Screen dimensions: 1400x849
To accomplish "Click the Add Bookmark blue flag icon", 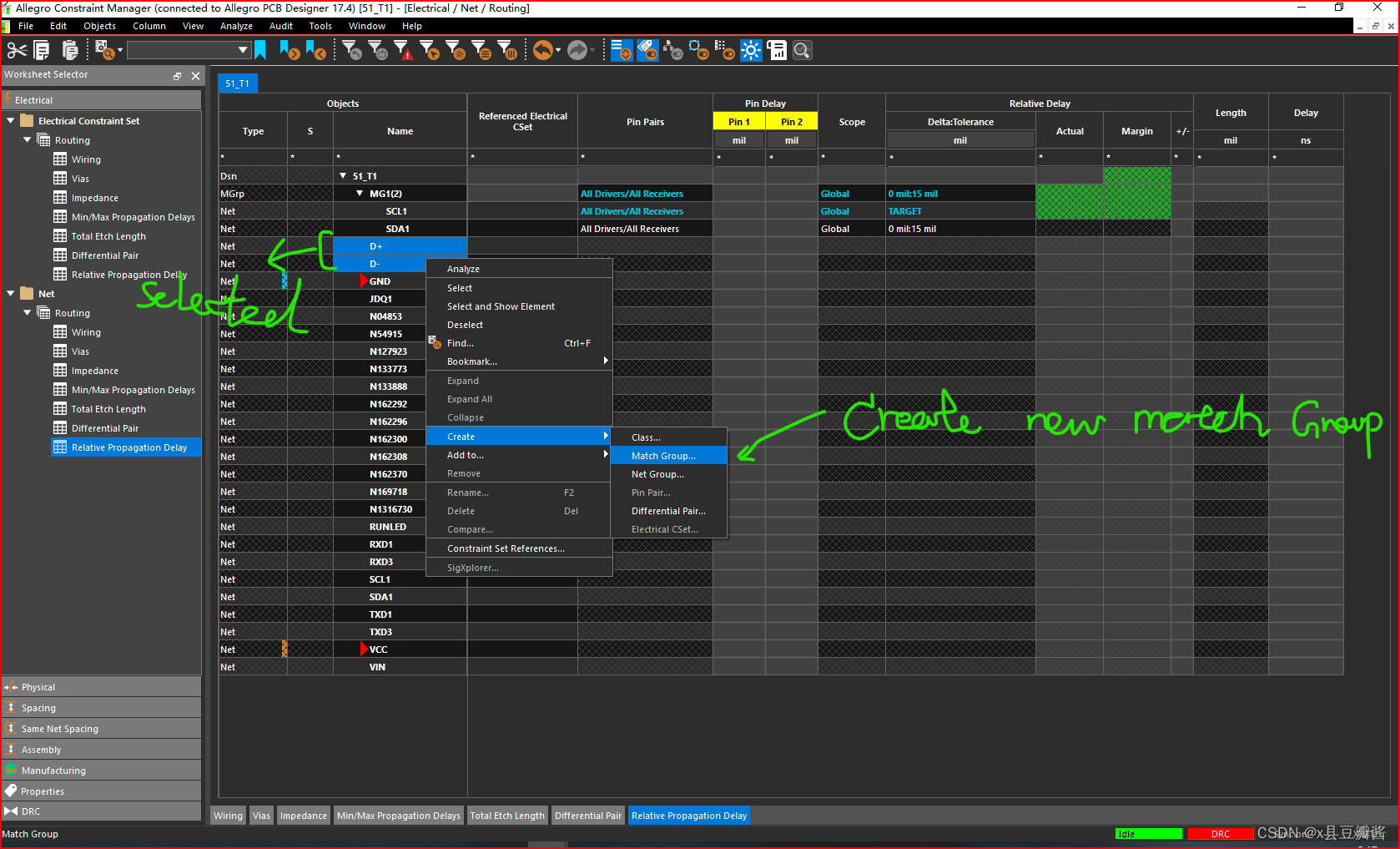I will point(260,50).
